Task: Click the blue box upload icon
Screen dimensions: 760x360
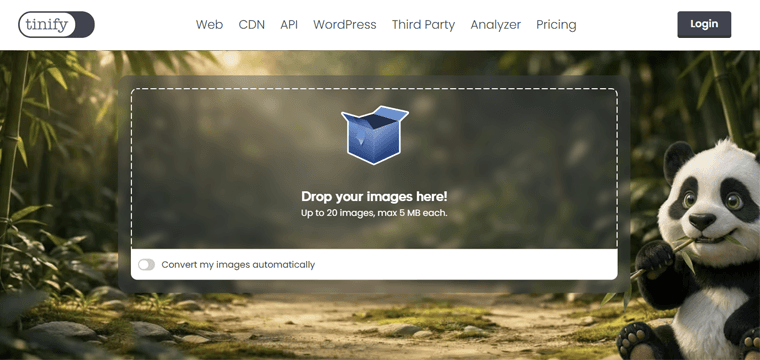Action: point(375,135)
